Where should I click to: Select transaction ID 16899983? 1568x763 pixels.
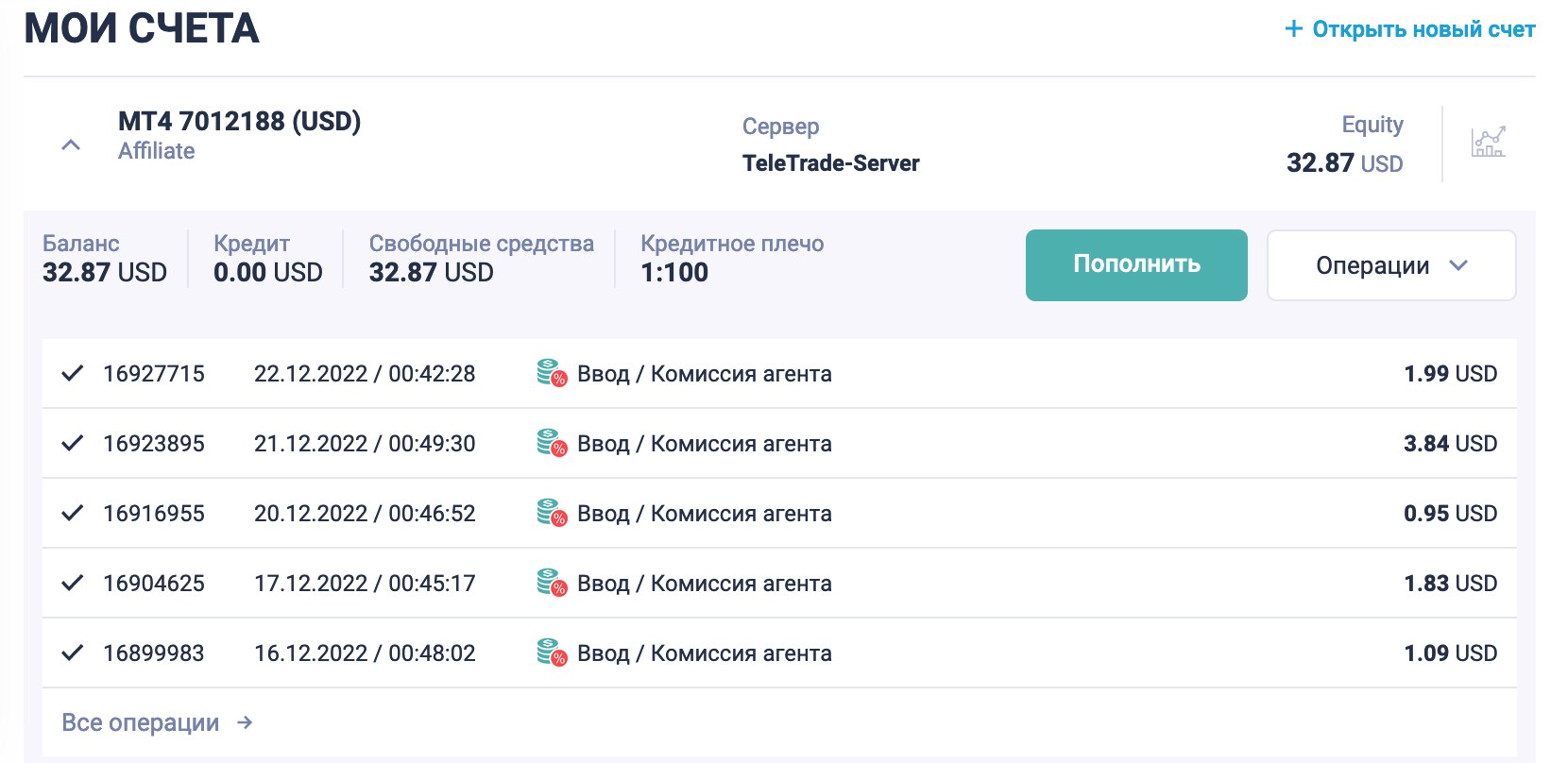pyautogui.click(x=154, y=653)
